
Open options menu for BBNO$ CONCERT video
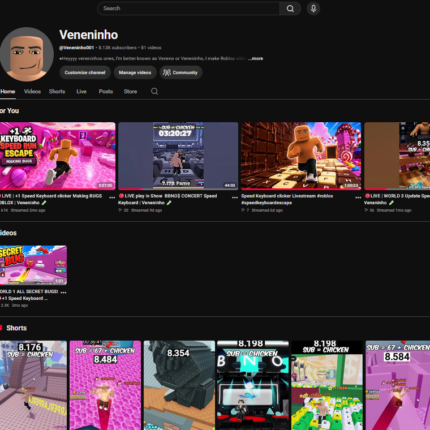[x=235, y=197]
